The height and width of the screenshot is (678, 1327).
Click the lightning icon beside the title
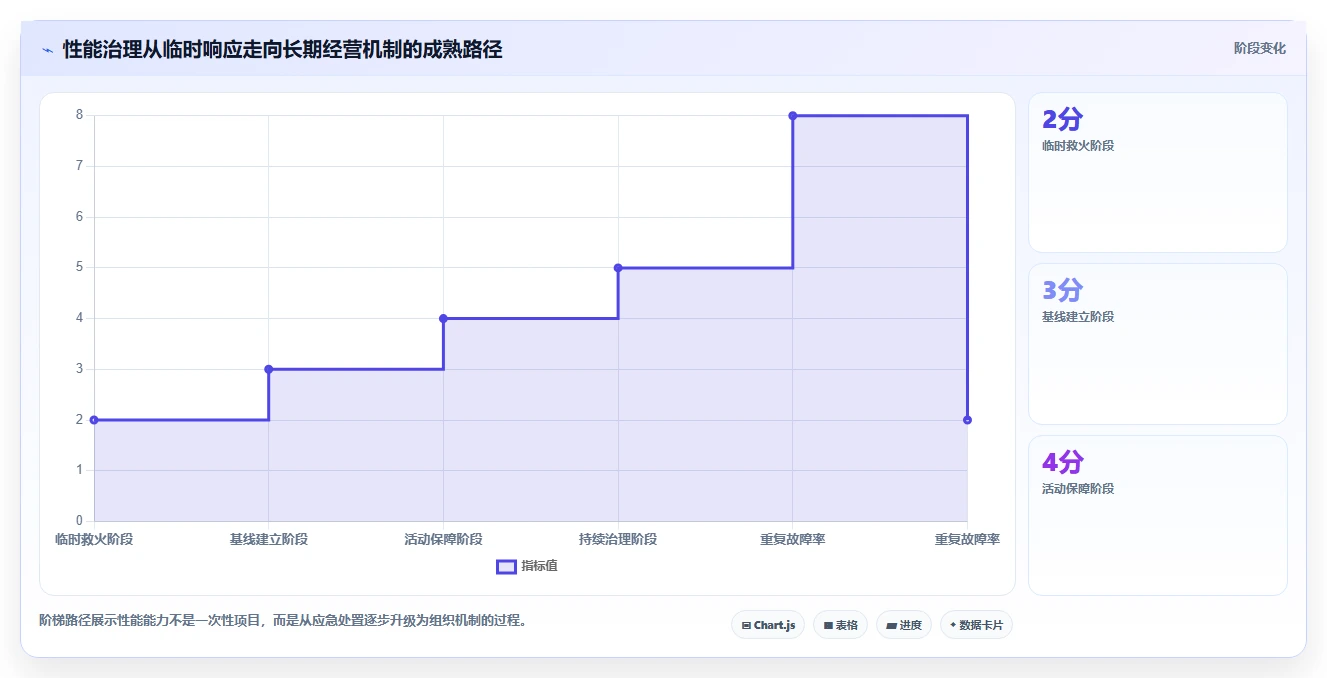click(x=47, y=50)
